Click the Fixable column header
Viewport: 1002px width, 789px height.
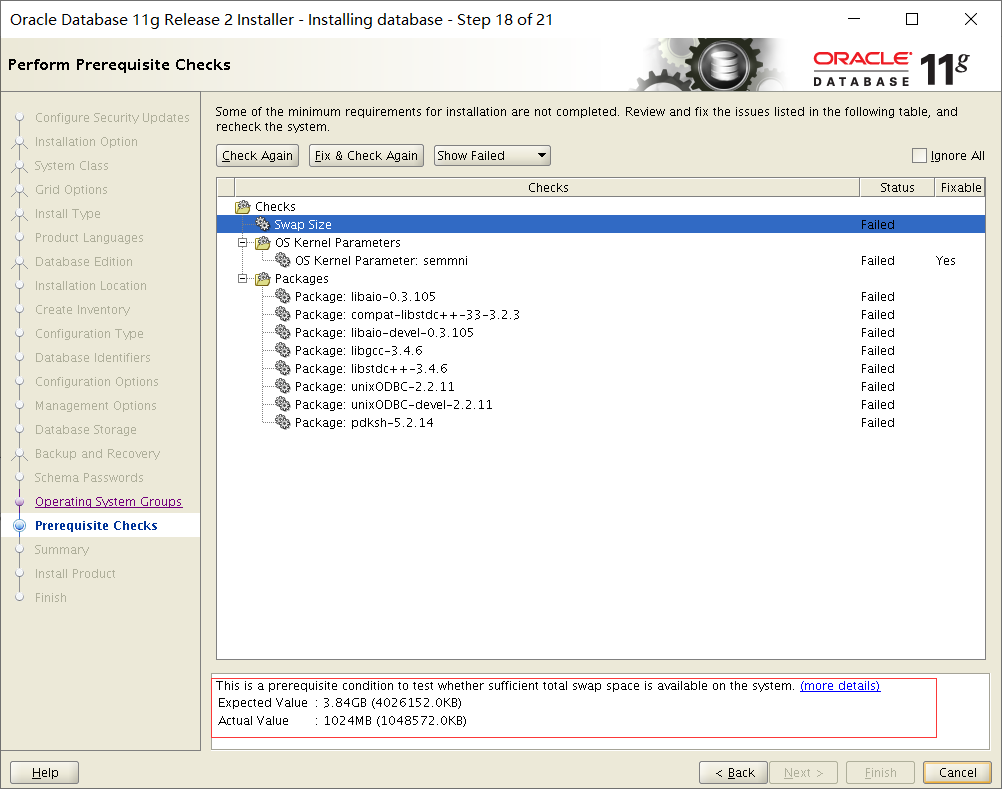click(x=960, y=187)
